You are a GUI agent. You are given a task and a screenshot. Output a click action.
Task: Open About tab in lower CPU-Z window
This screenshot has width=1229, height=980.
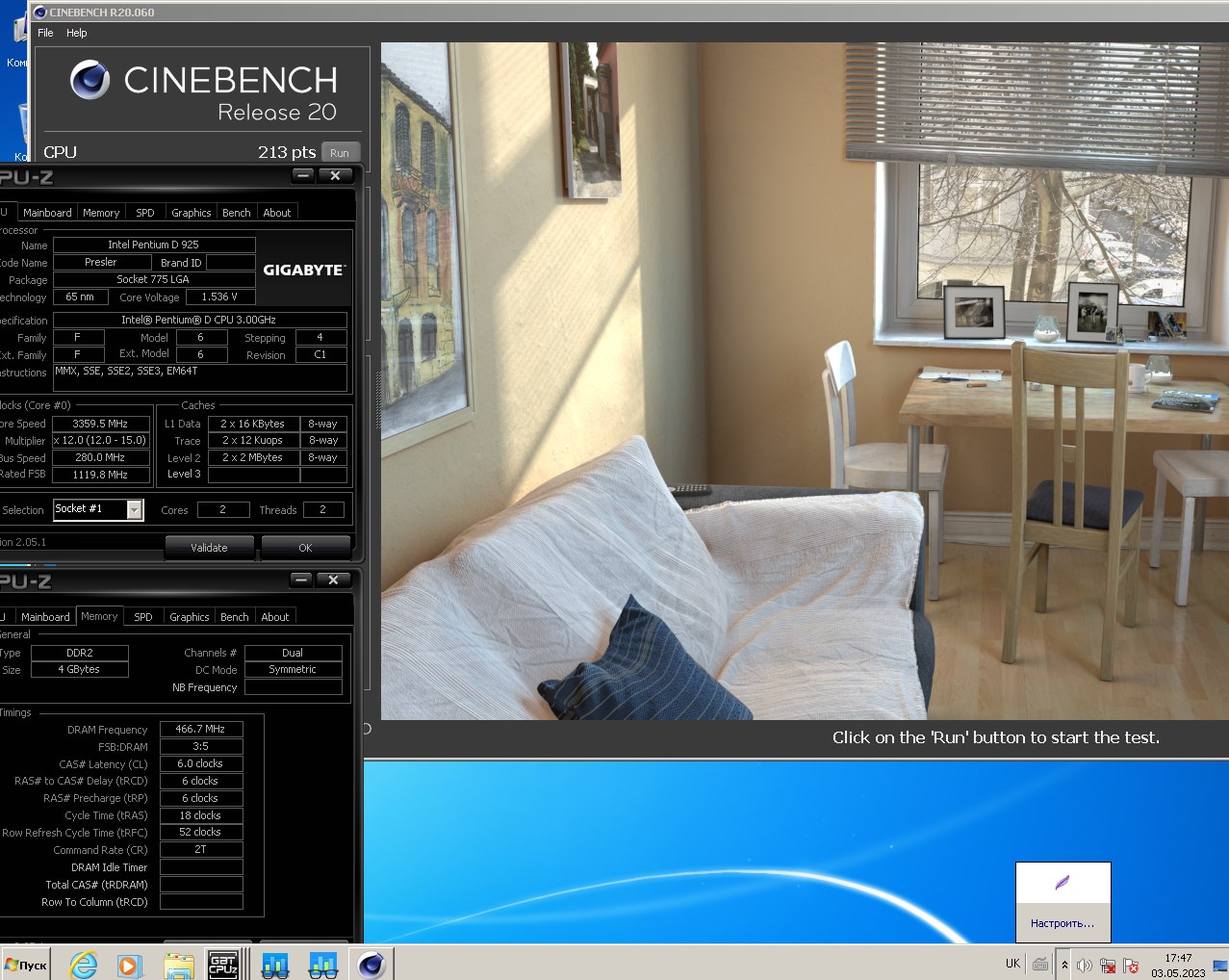pos(275,617)
